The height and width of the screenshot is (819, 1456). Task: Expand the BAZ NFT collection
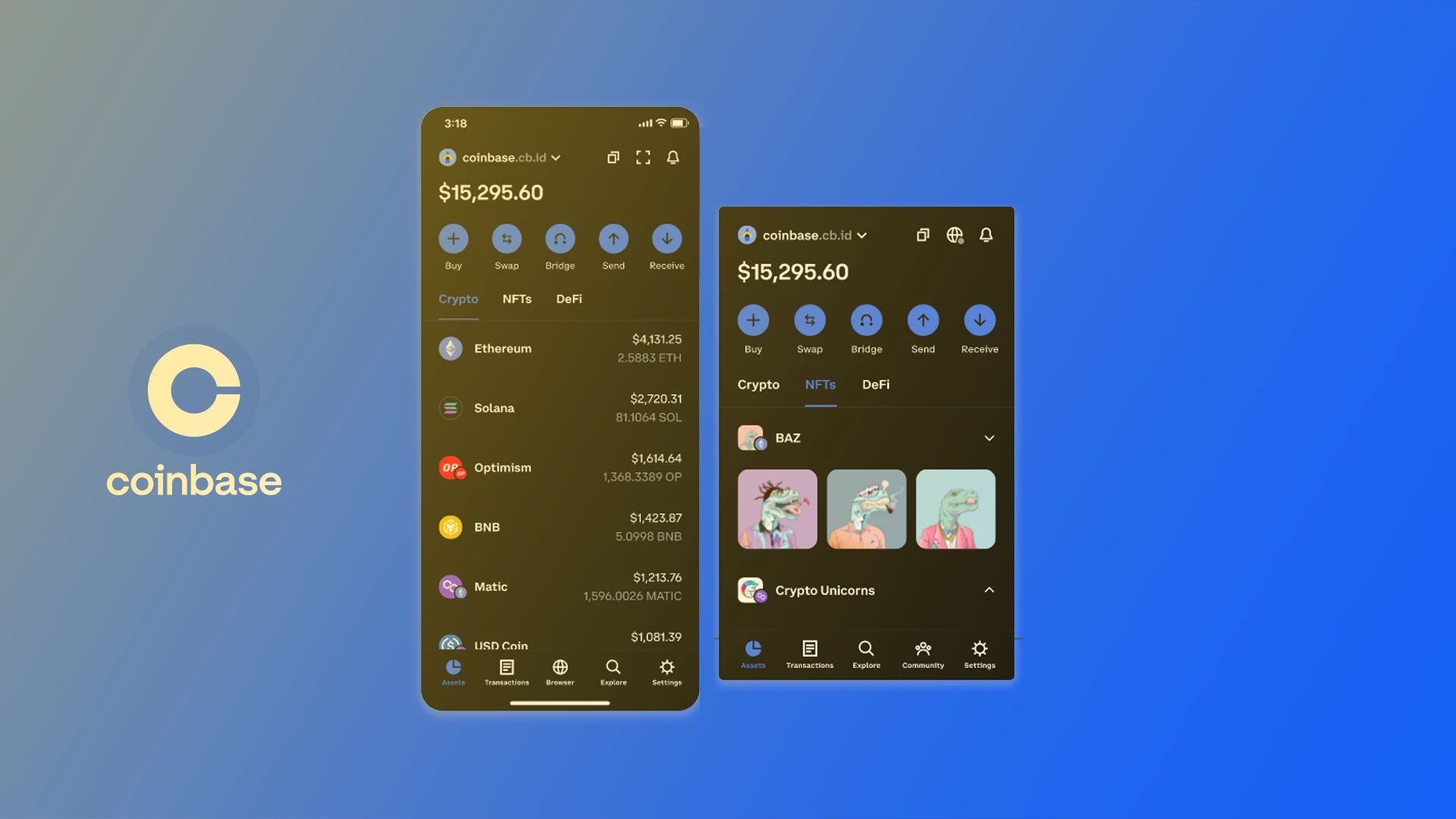click(987, 438)
